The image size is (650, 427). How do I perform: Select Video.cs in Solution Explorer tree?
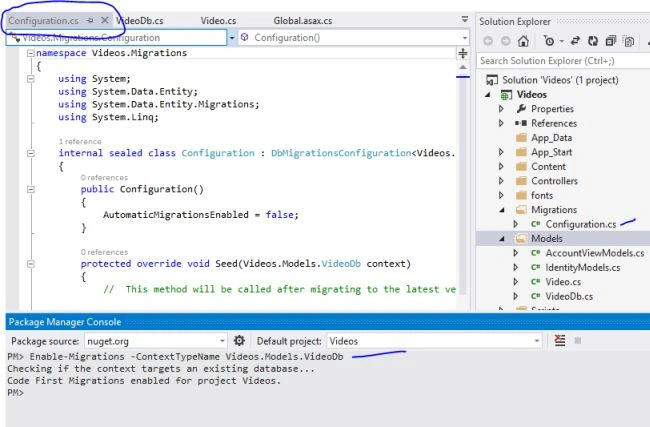(563, 282)
